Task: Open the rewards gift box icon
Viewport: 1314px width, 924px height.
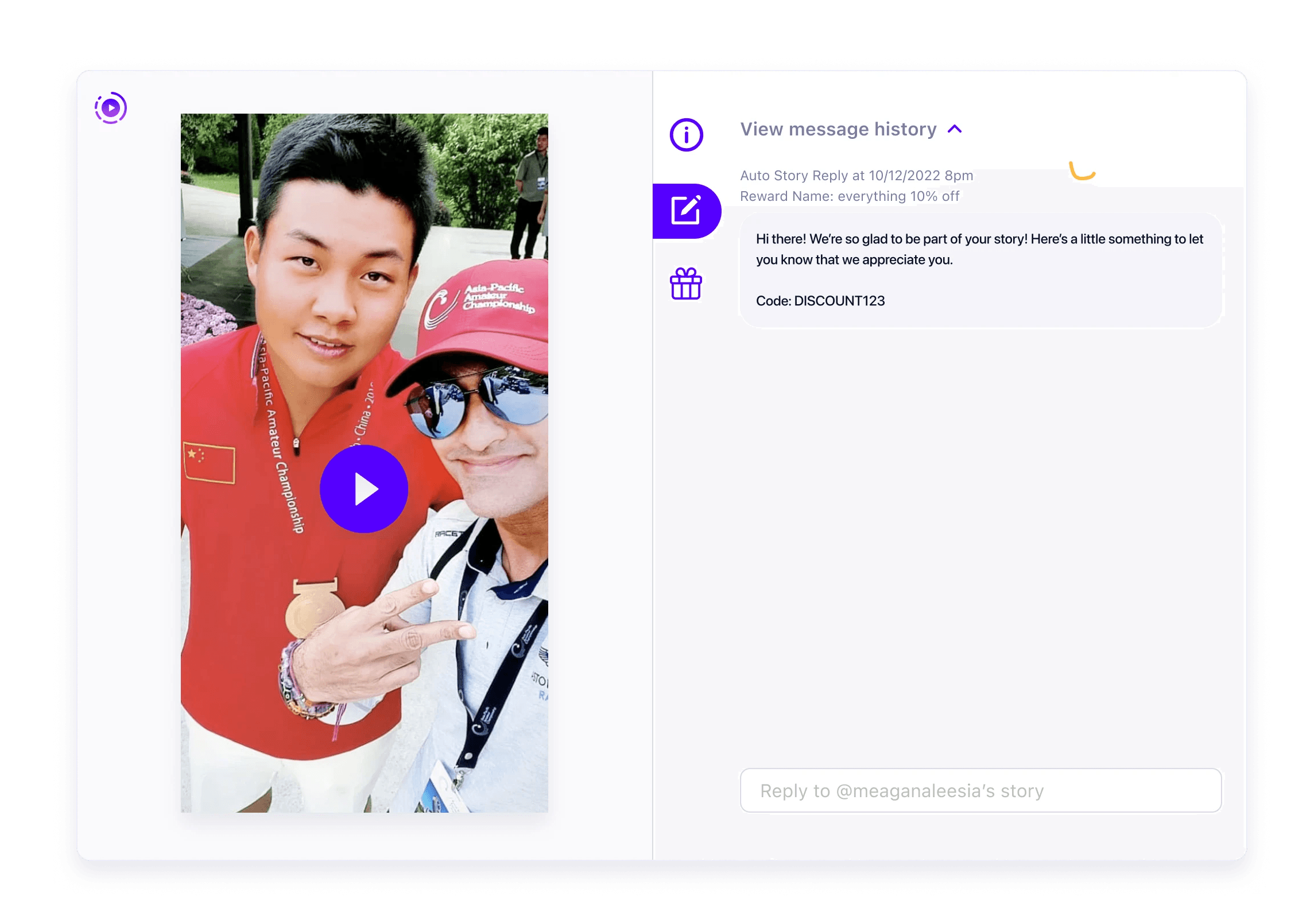Action: (686, 284)
